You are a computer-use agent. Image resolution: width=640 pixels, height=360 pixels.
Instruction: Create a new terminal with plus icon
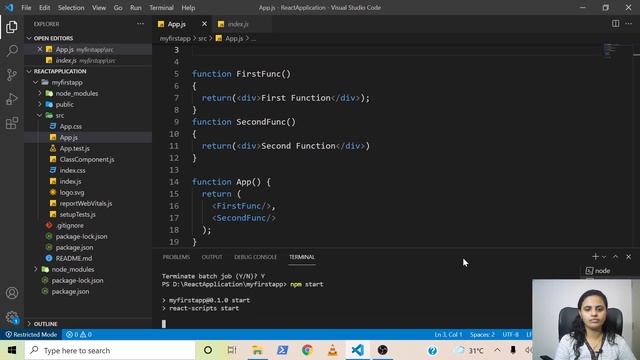point(595,256)
